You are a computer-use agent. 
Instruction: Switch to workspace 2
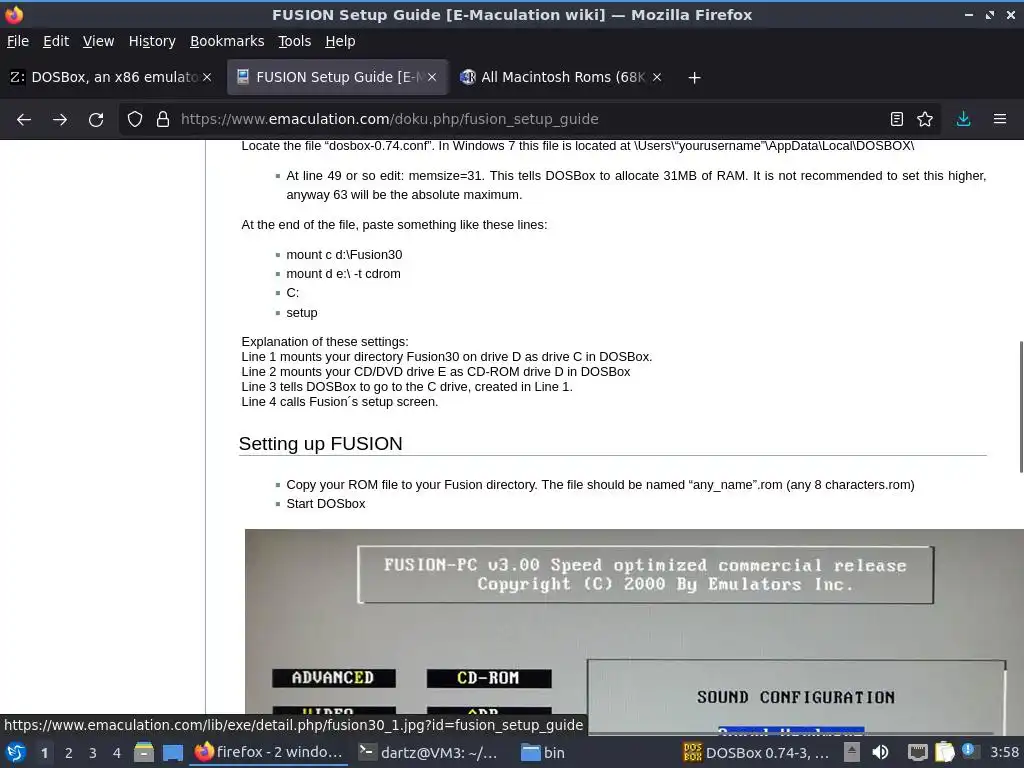point(69,753)
